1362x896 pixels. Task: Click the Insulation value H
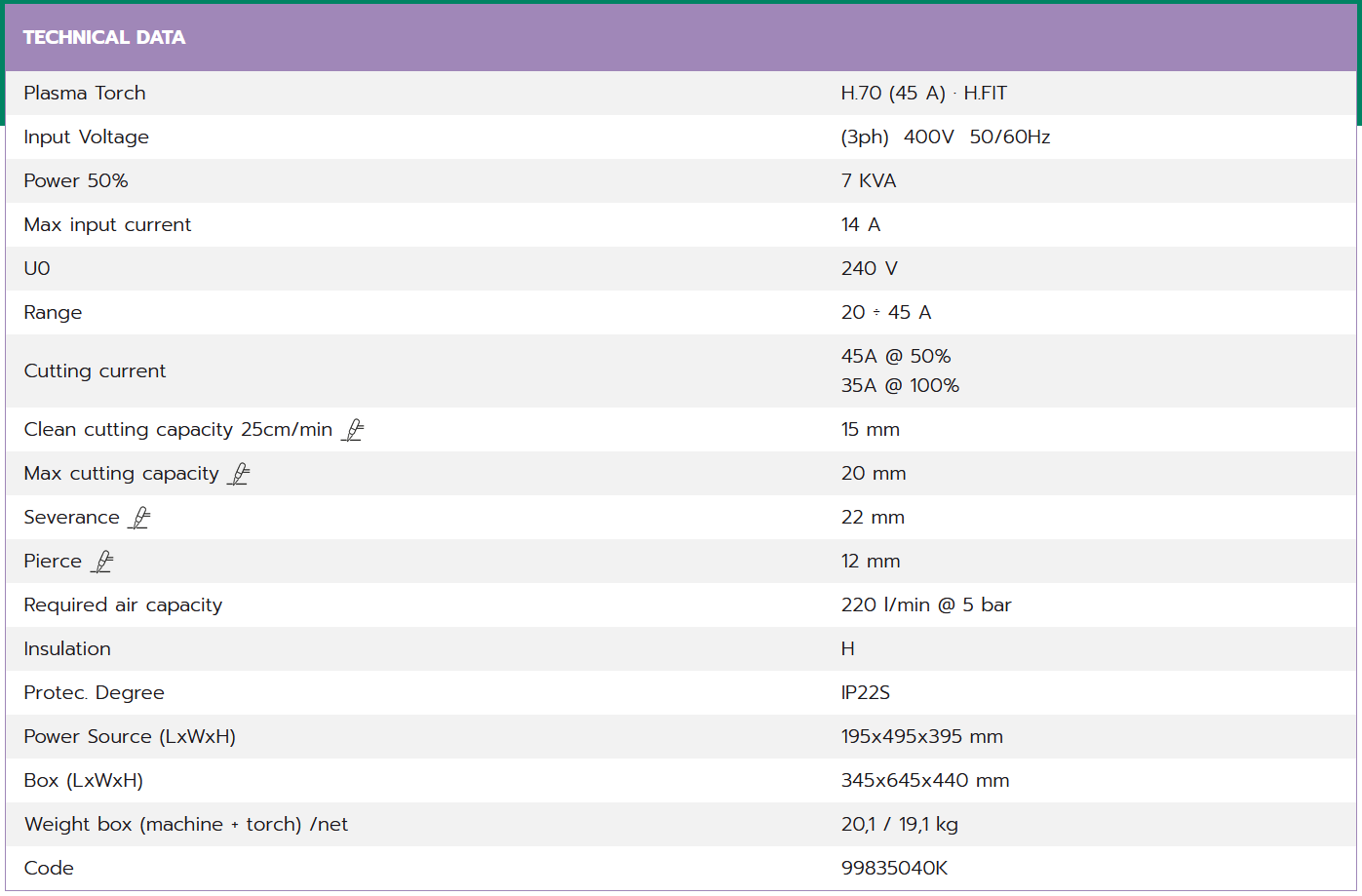point(848,648)
